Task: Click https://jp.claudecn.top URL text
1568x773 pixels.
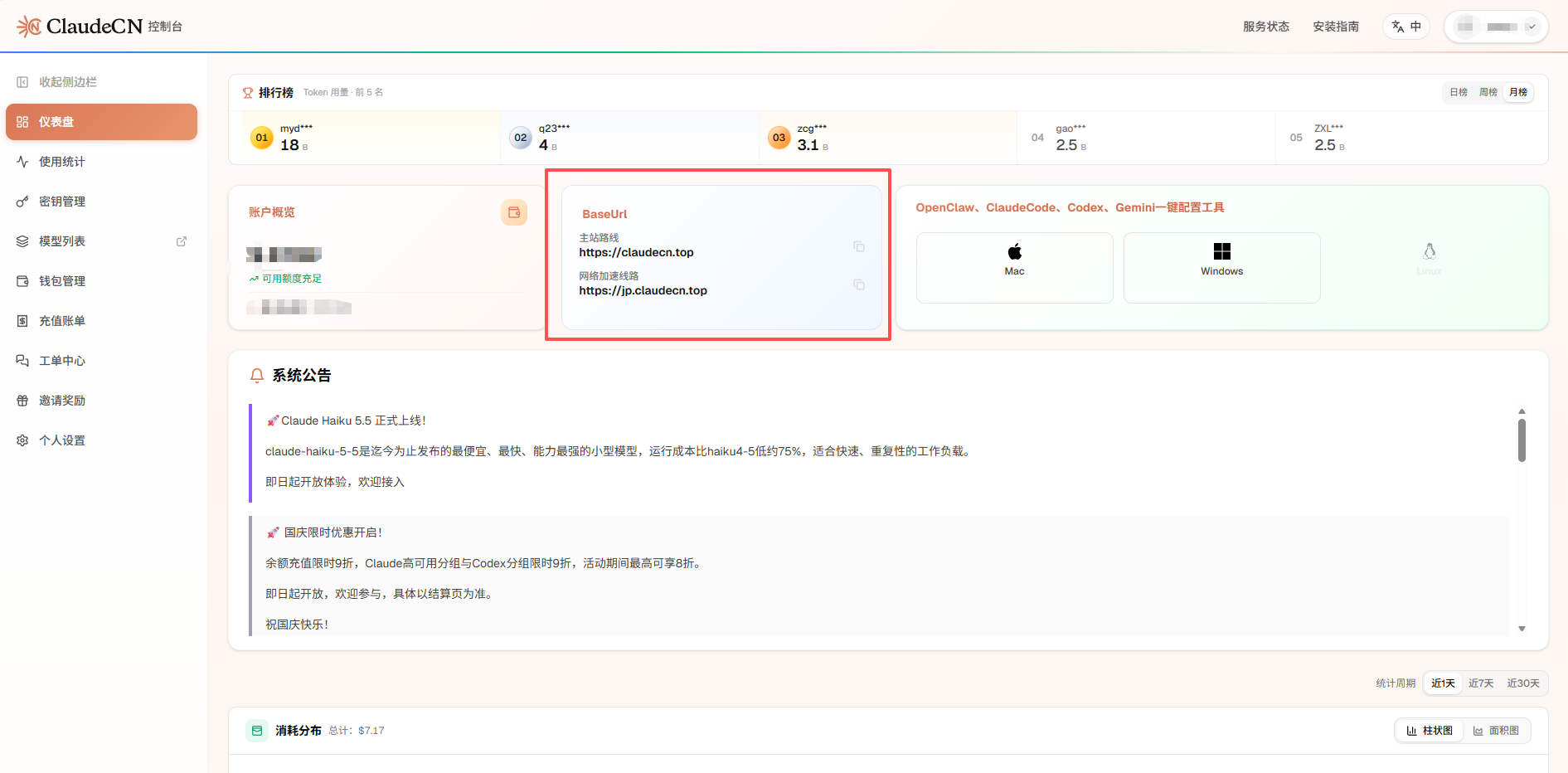Action: [643, 290]
